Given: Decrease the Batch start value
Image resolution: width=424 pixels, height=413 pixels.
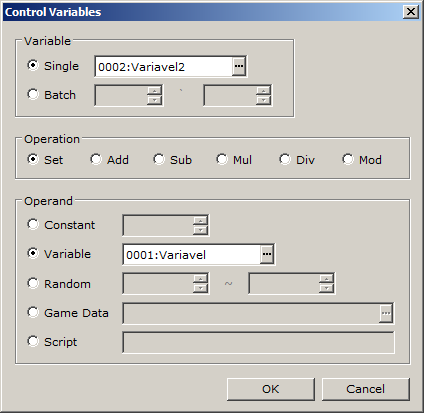Looking at the screenshot, I should (155, 100).
